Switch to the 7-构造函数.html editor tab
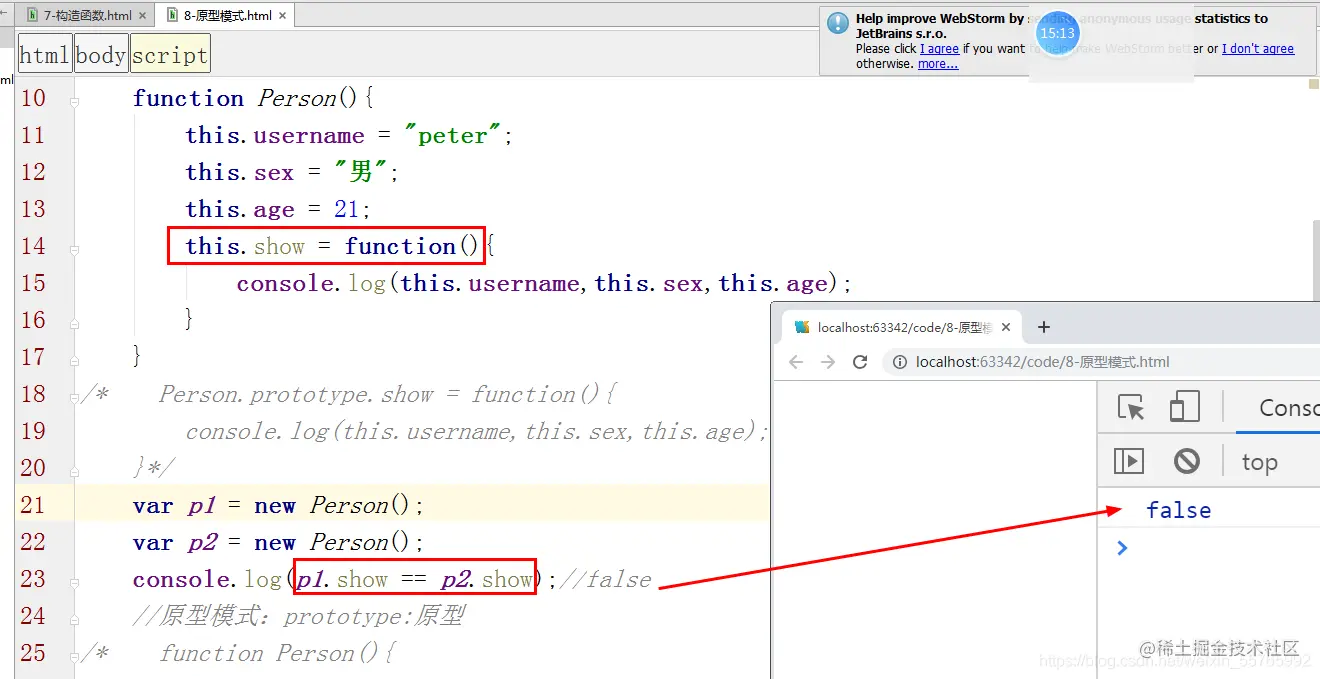This screenshot has width=1320, height=679. point(87,16)
